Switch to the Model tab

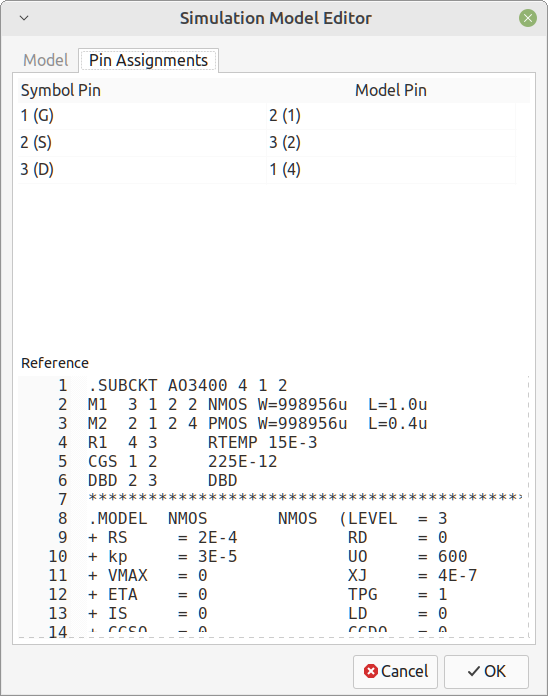[45, 60]
